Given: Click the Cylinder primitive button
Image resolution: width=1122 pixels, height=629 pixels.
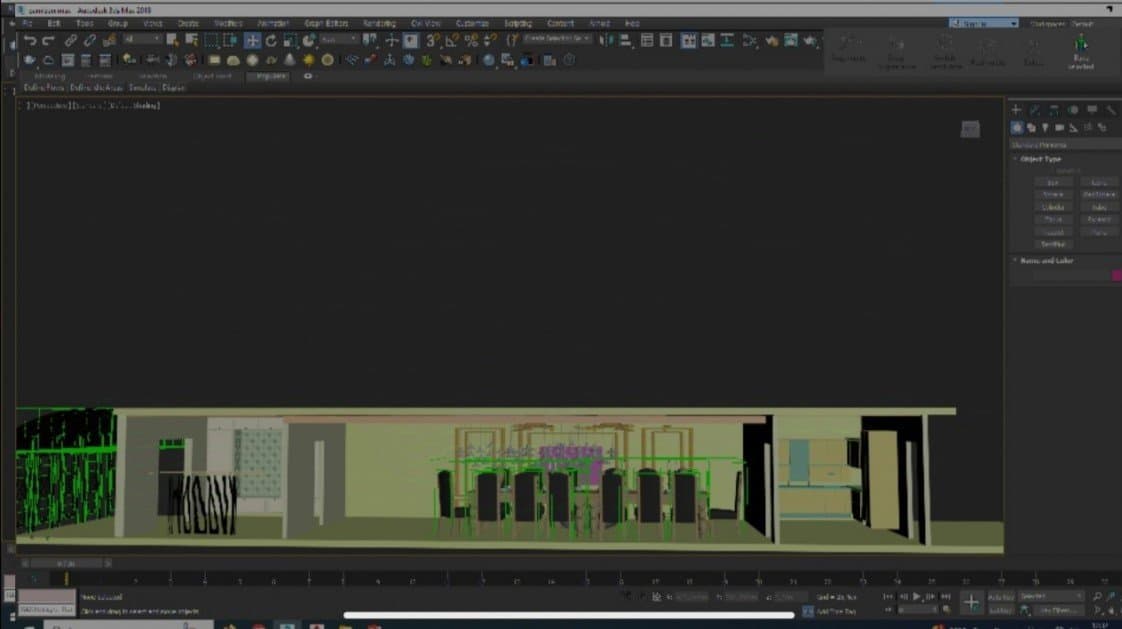Looking at the screenshot, I should pos(1053,208).
